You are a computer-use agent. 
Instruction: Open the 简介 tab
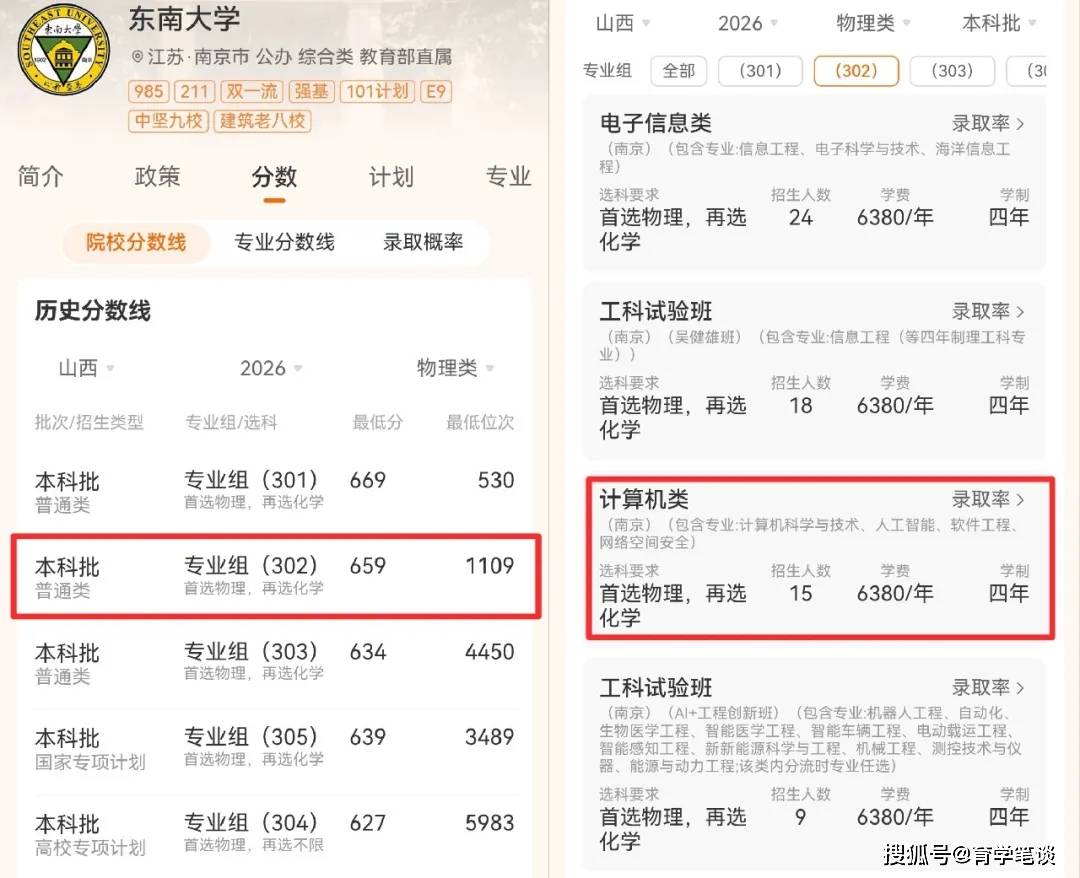pyautogui.click(x=41, y=176)
